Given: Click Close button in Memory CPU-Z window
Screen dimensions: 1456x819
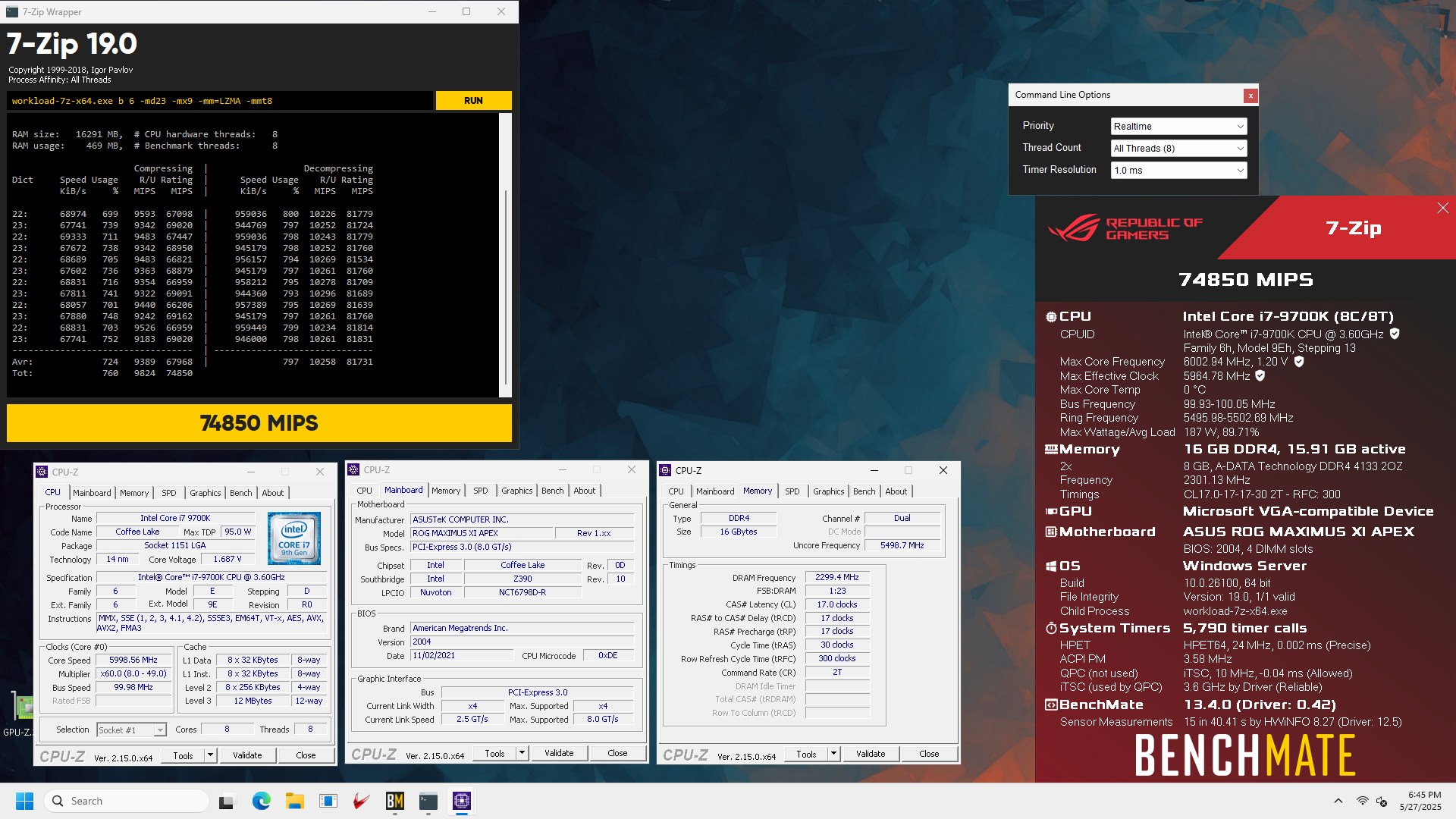Looking at the screenshot, I should coord(929,754).
